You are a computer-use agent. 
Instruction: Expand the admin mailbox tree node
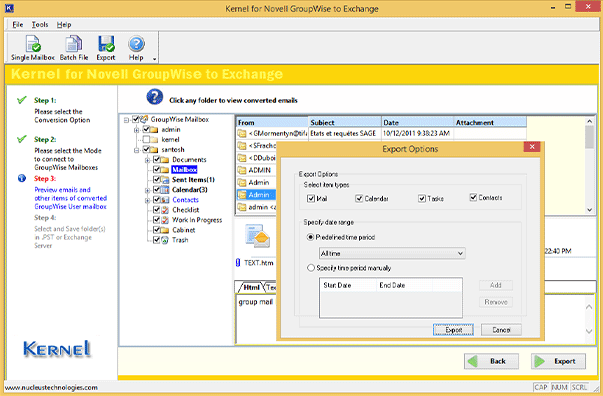pyautogui.click(x=137, y=130)
